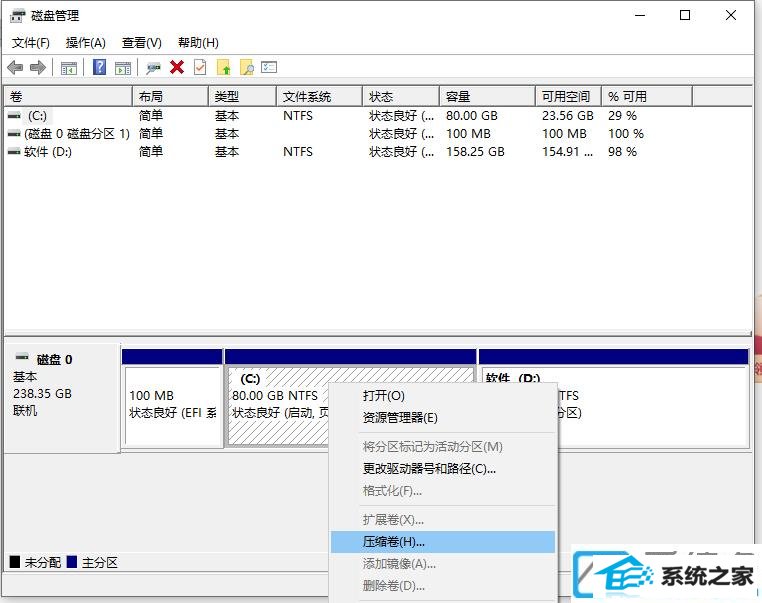The image size is (762, 603).
Task: Sort by the 可用空间 column header
Action: click(x=569, y=96)
